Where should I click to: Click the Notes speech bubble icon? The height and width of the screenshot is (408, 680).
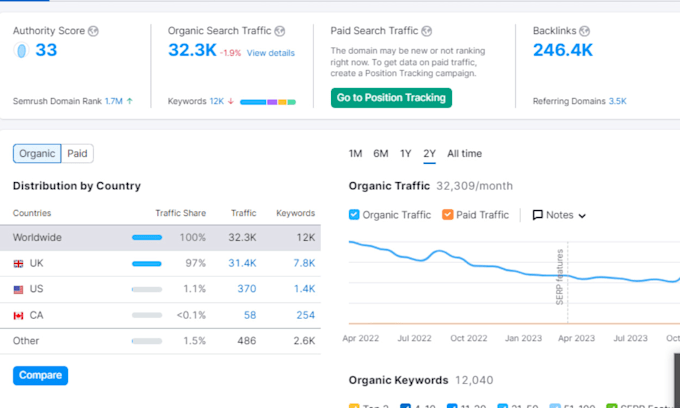[x=537, y=215]
